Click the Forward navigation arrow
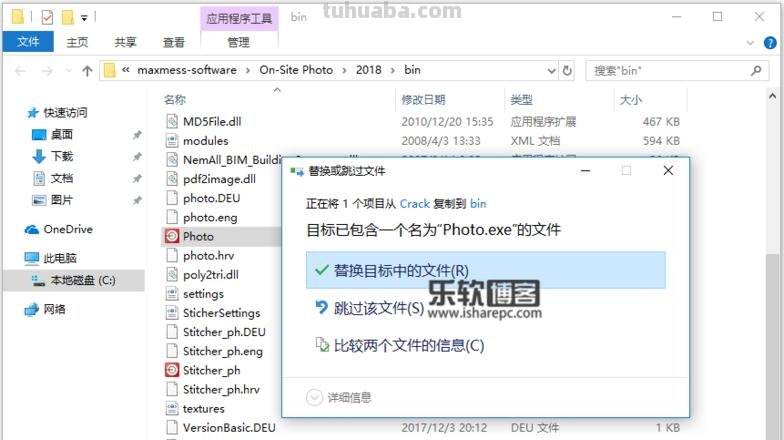The height and width of the screenshot is (440, 784). tap(47, 71)
